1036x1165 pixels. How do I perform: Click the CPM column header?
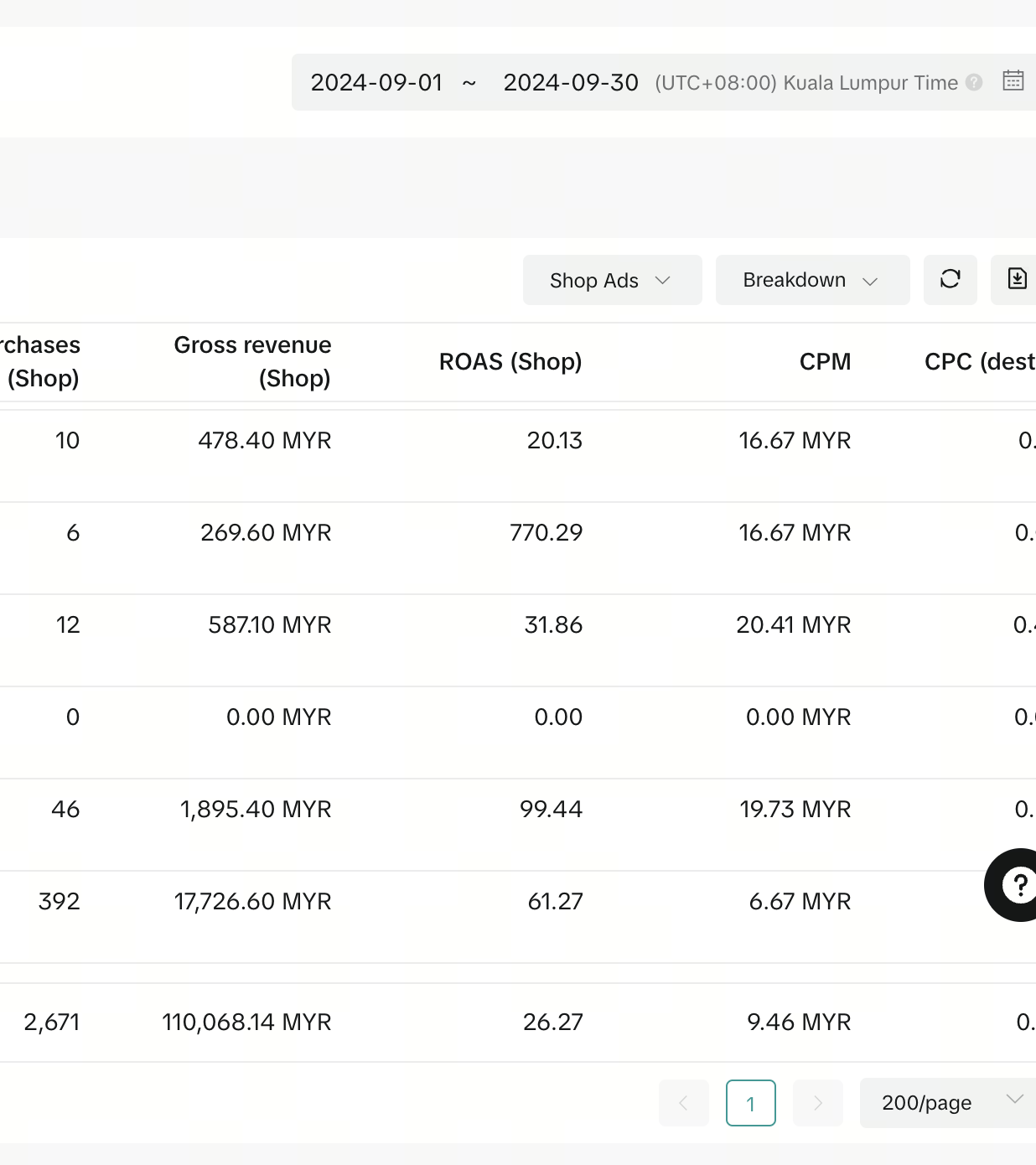point(825,361)
